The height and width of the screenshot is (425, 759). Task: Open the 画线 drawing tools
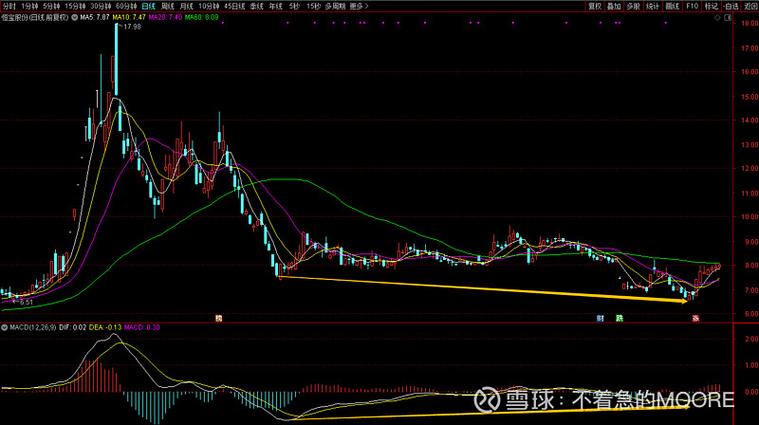672,6
